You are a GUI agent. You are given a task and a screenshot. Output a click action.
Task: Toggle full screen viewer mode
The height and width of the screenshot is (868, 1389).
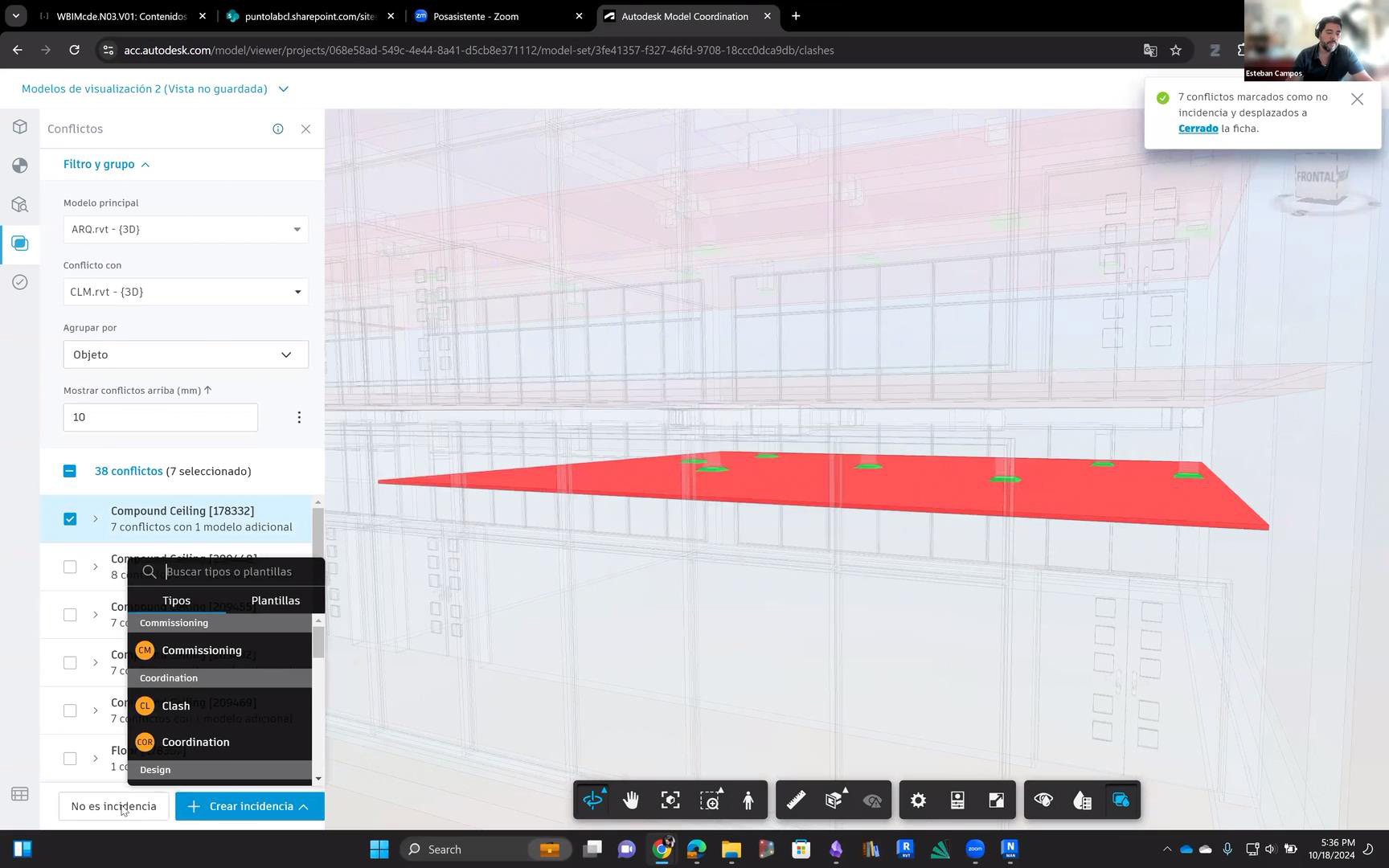(996, 800)
